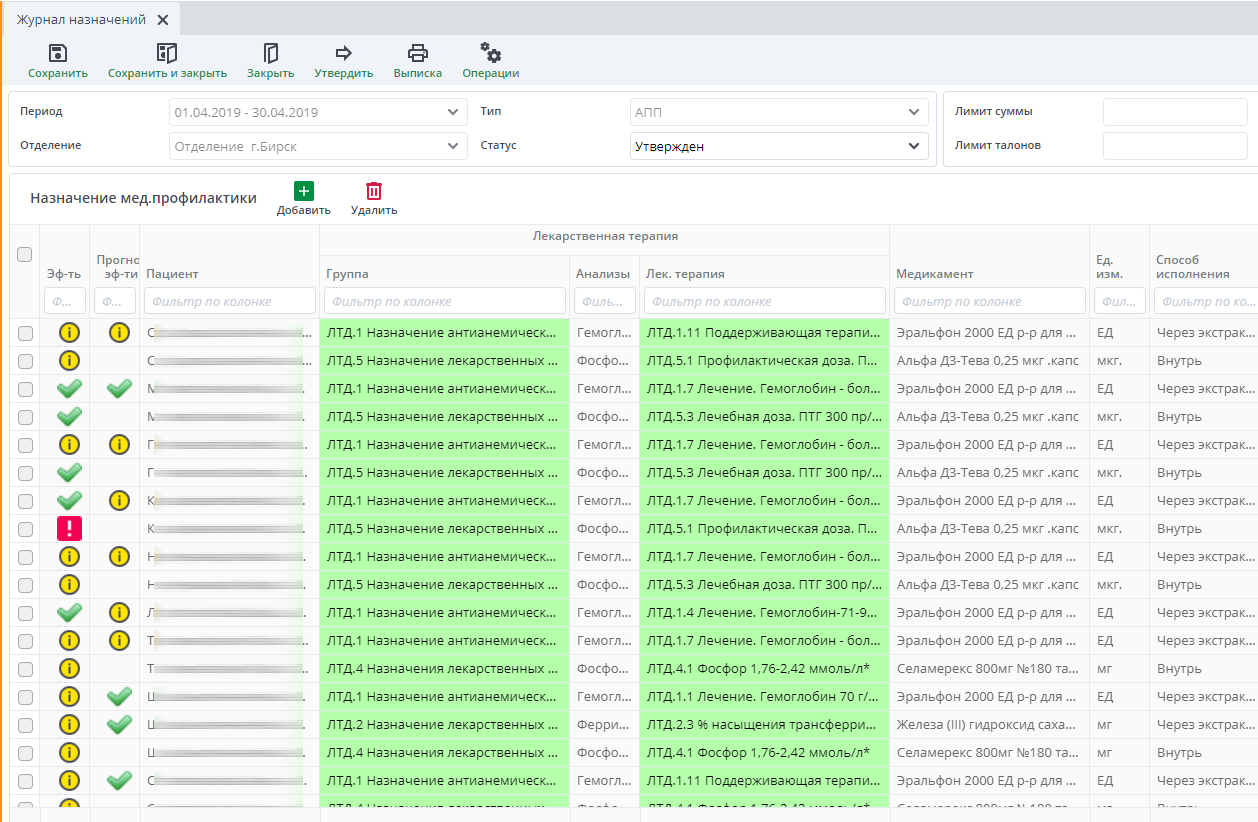1258x822 pixels.
Task: Click the red trash Удалить icon
Action: point(374,191)
